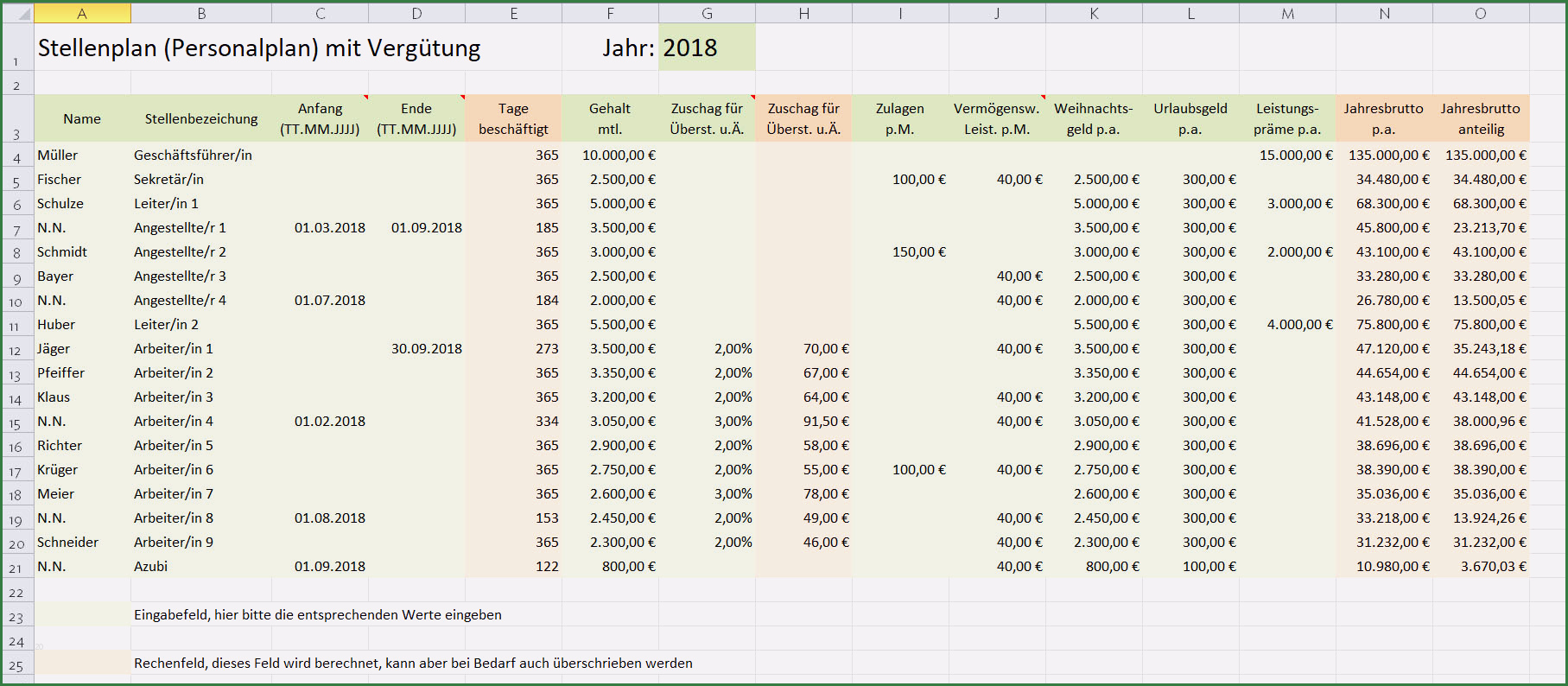
Task: Select the green Eingabefeld legend swatch
Action: [x=82, y=614]
